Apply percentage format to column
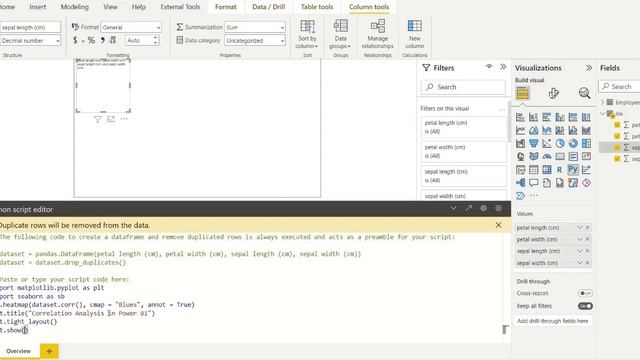This screenshot has width=640, height=360. pos(91,40)
